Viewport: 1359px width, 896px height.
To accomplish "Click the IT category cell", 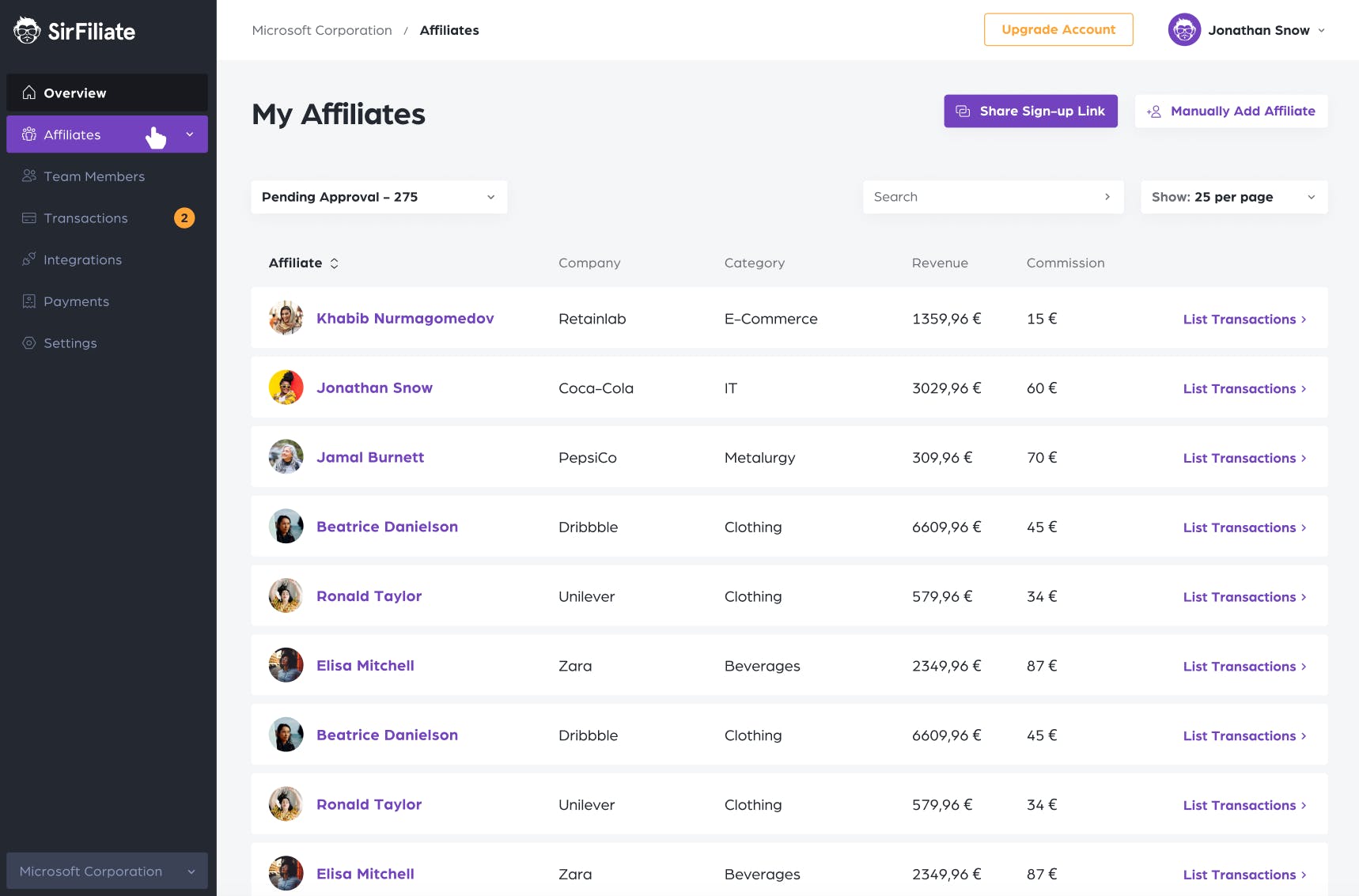I will [x=731, y=388].
